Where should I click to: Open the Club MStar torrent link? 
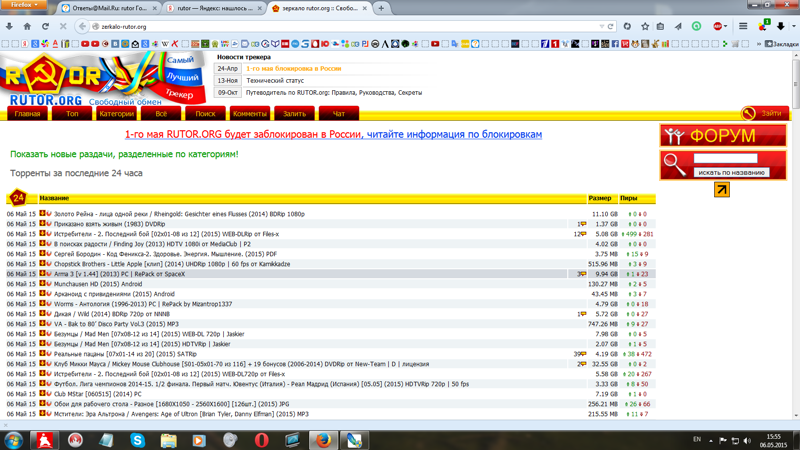97,394
